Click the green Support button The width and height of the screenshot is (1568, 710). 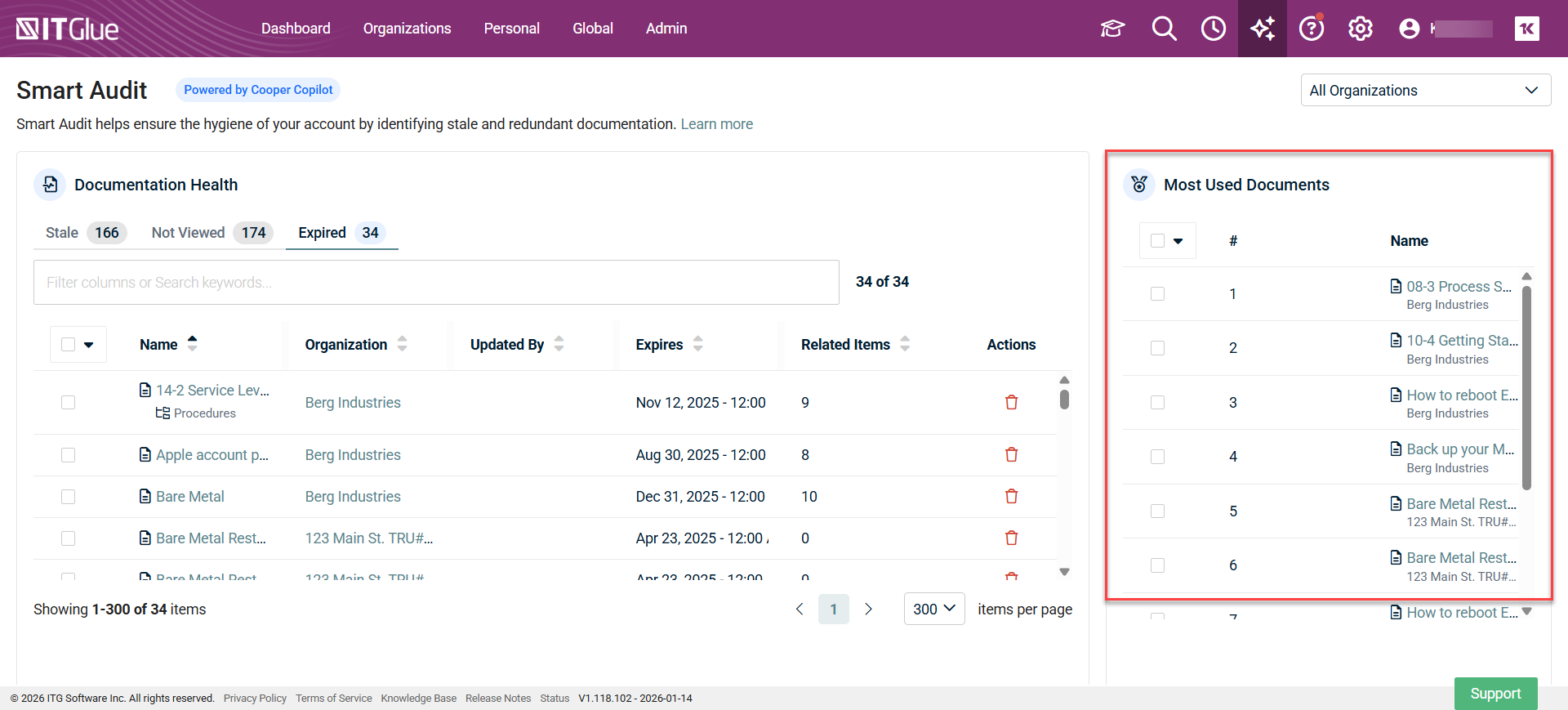(x=1494, y=693)
